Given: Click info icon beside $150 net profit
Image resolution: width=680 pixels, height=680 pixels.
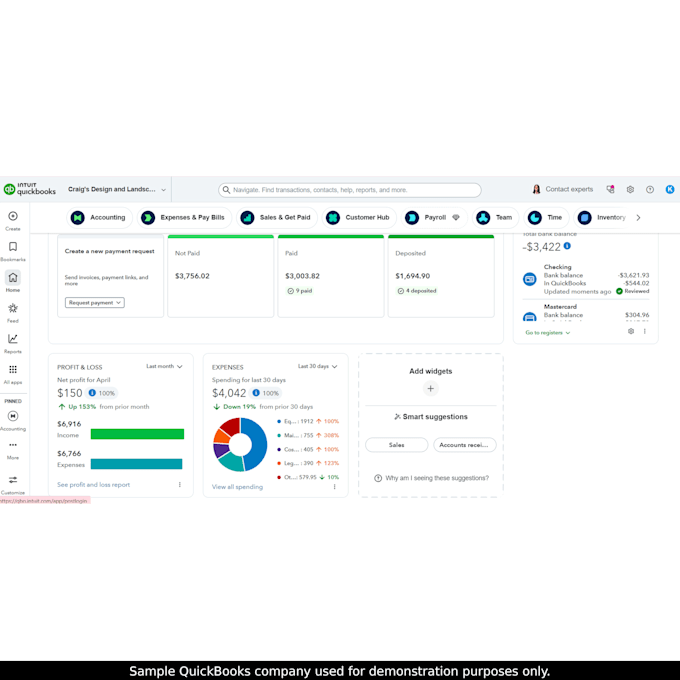Looking at the screenshot, I should [92, 393].
